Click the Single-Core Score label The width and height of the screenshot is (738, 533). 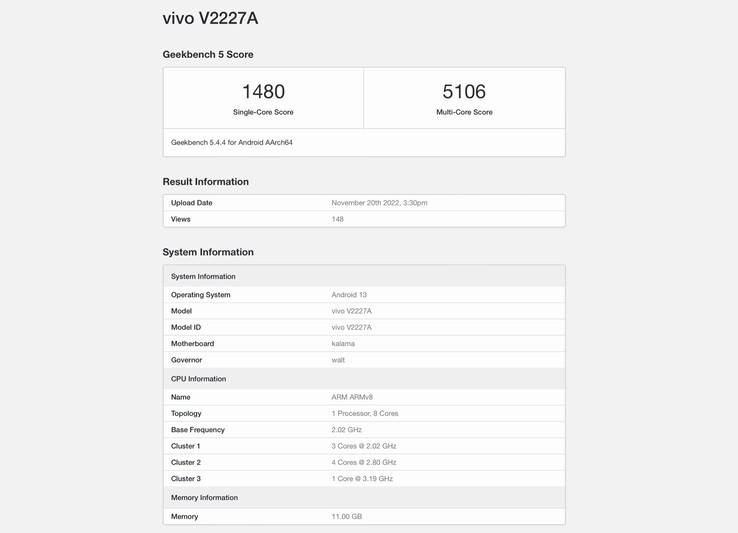click(x=263, y=112)
